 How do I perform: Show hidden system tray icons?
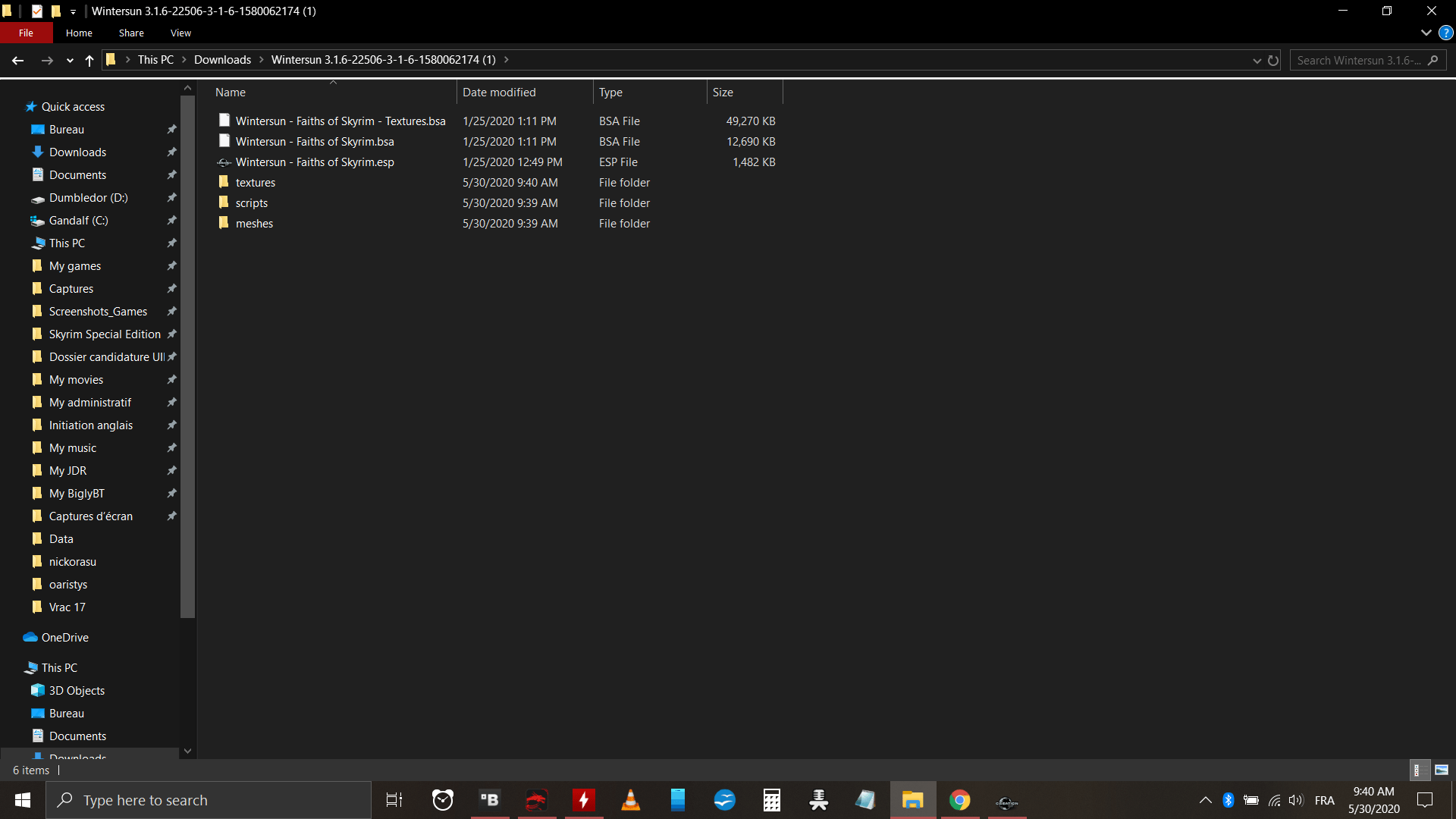coord(1205,800)
